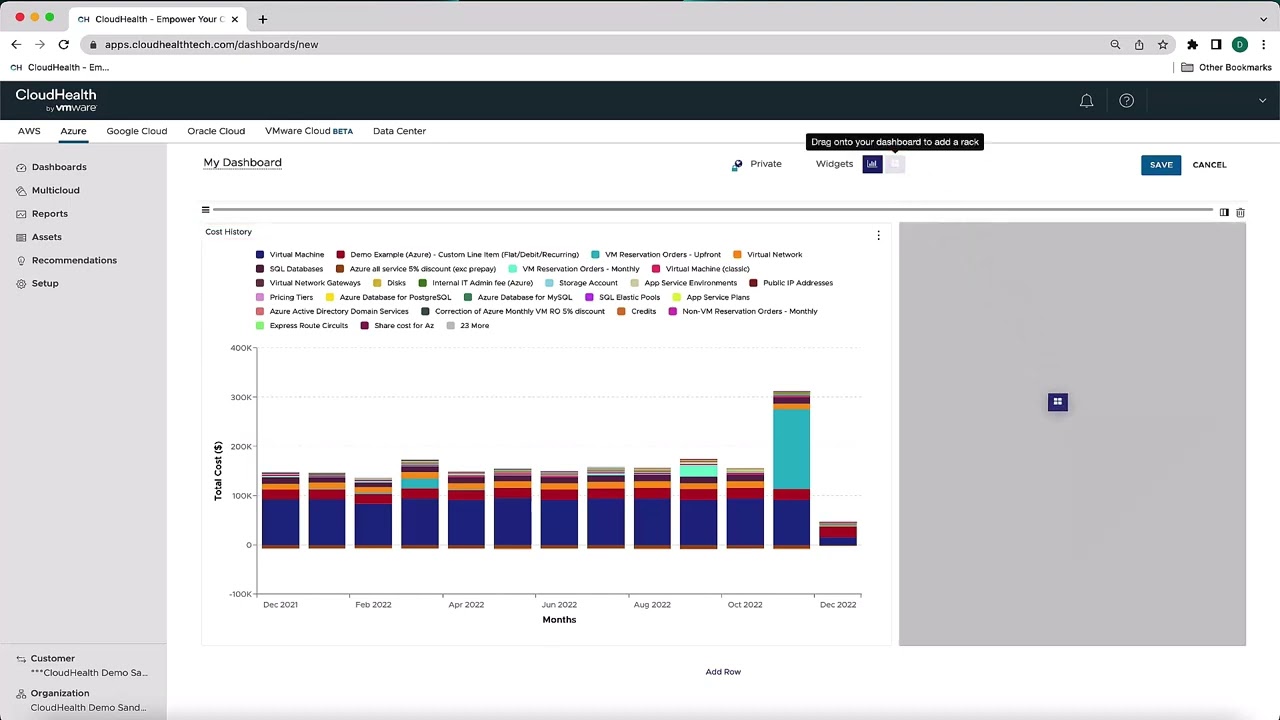Toggle Virtual Machine legend series
This screenshot has width=1280, height=720.
tap(290, 255)
